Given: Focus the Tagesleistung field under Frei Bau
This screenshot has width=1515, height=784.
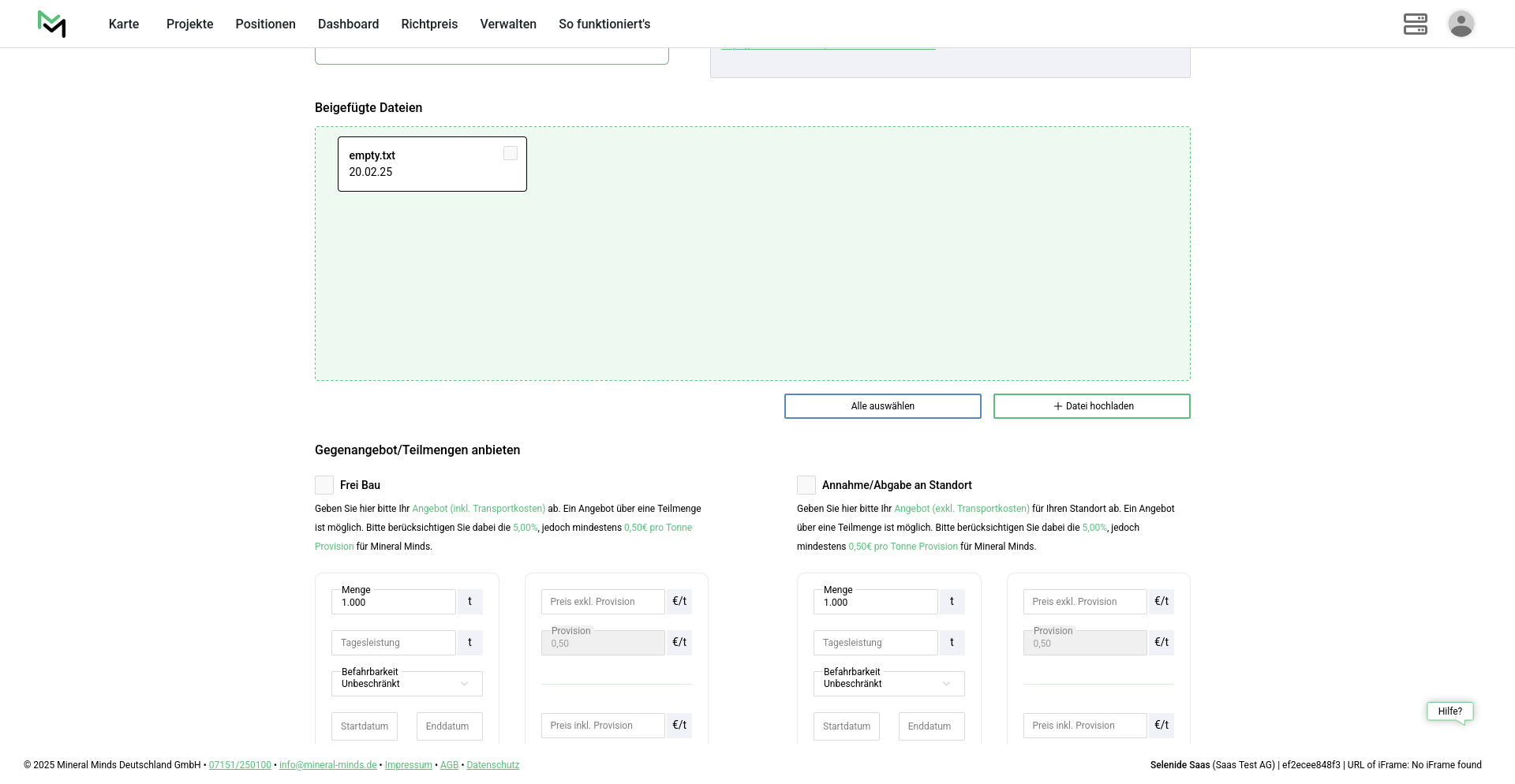Looking at the screenshot, I should coord(393,643).
